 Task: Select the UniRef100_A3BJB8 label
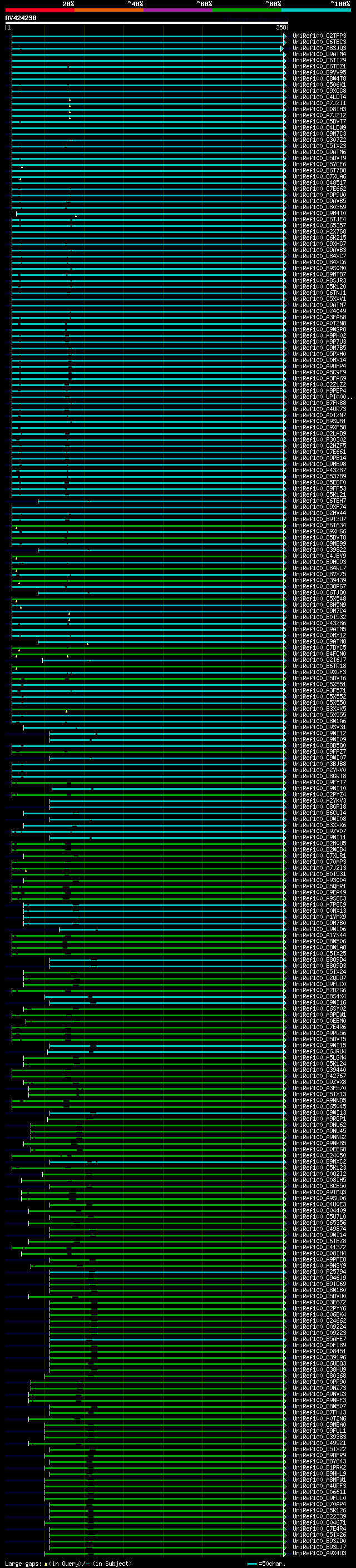coord(319,764)
